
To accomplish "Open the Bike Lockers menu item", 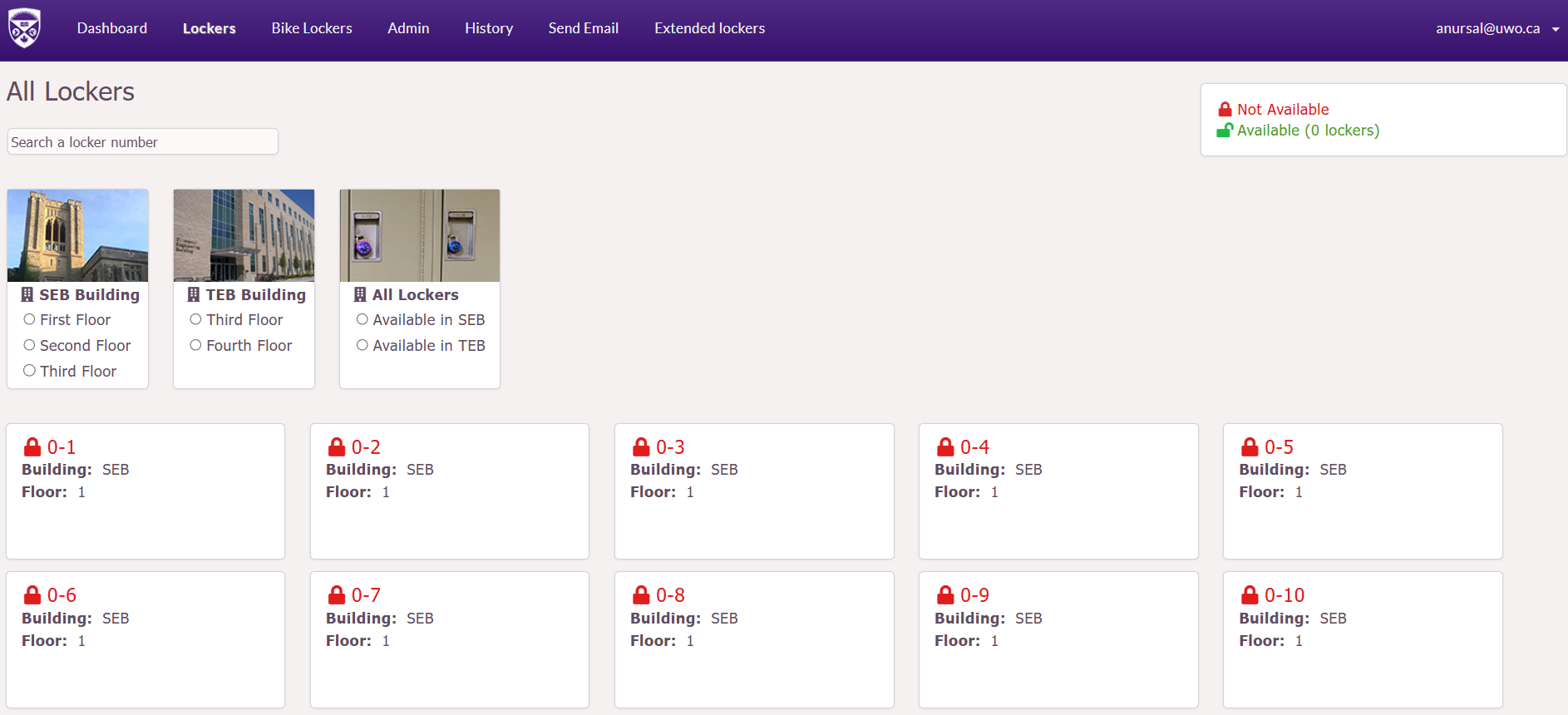I will (312, 28).
